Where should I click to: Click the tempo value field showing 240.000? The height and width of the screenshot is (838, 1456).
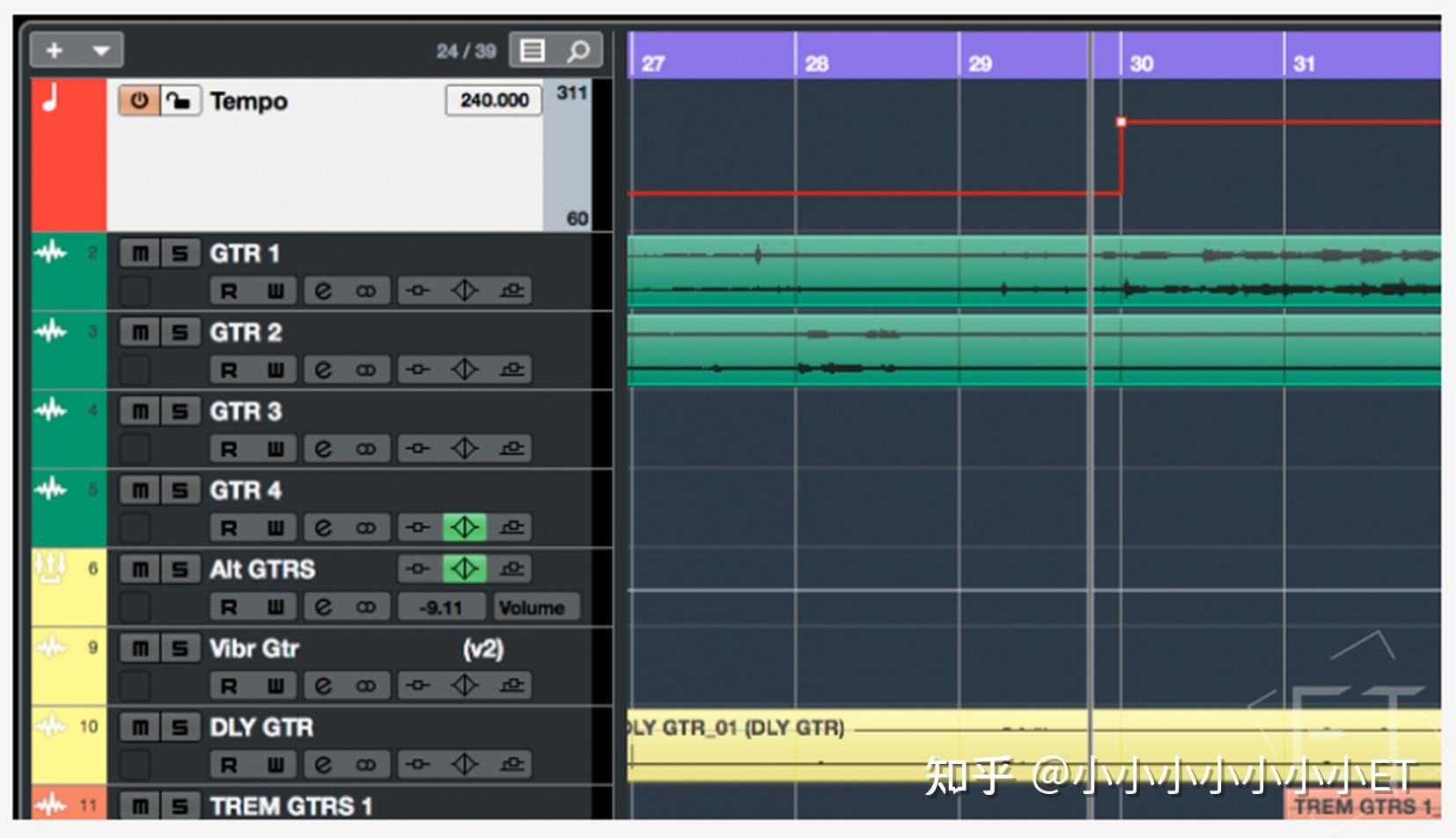click(x=492, y=99)
